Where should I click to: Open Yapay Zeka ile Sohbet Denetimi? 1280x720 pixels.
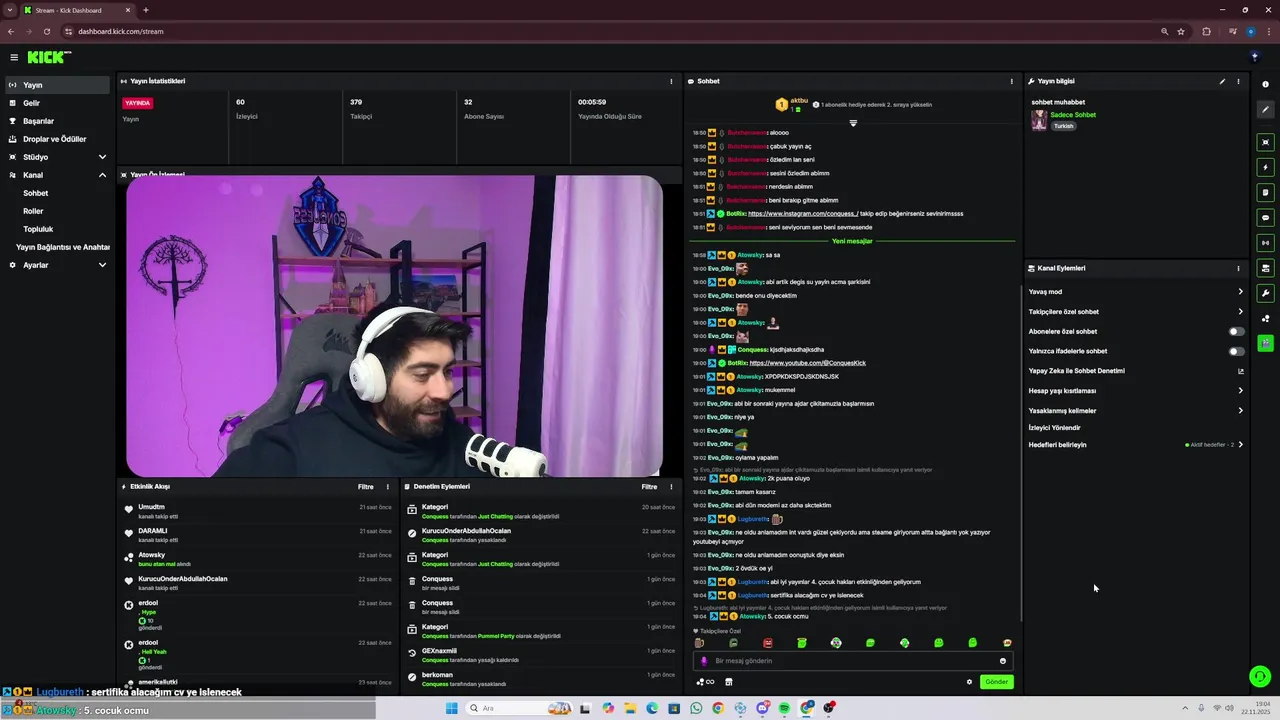click(x=1136, y=371)
